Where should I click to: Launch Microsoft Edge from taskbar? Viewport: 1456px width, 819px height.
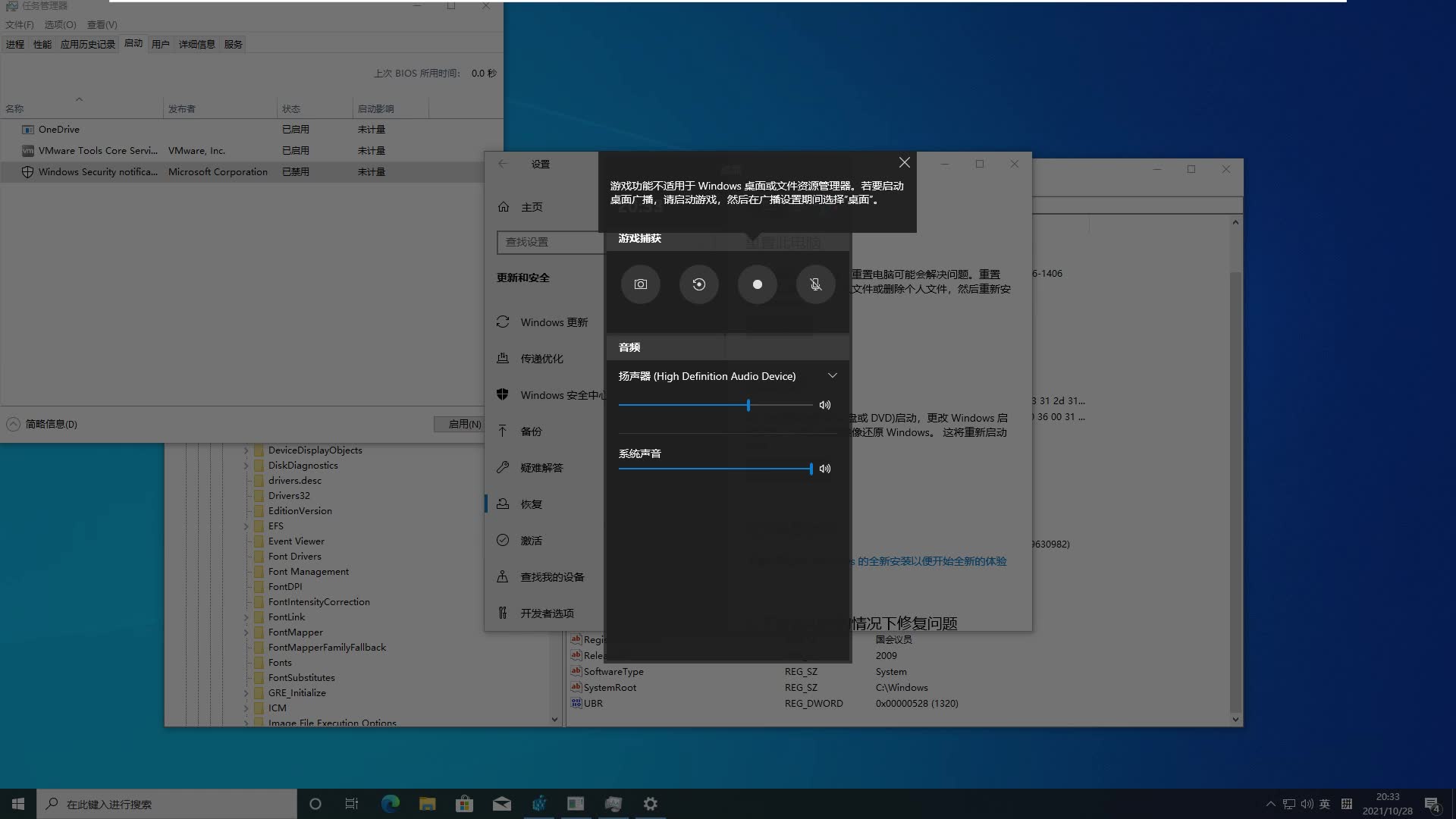[390, 804]
